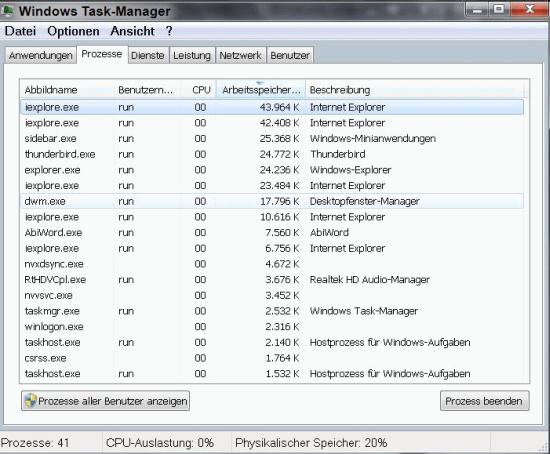Click the Prozess beenden button
Screen dimensions: 550x454
pos(484,401)
